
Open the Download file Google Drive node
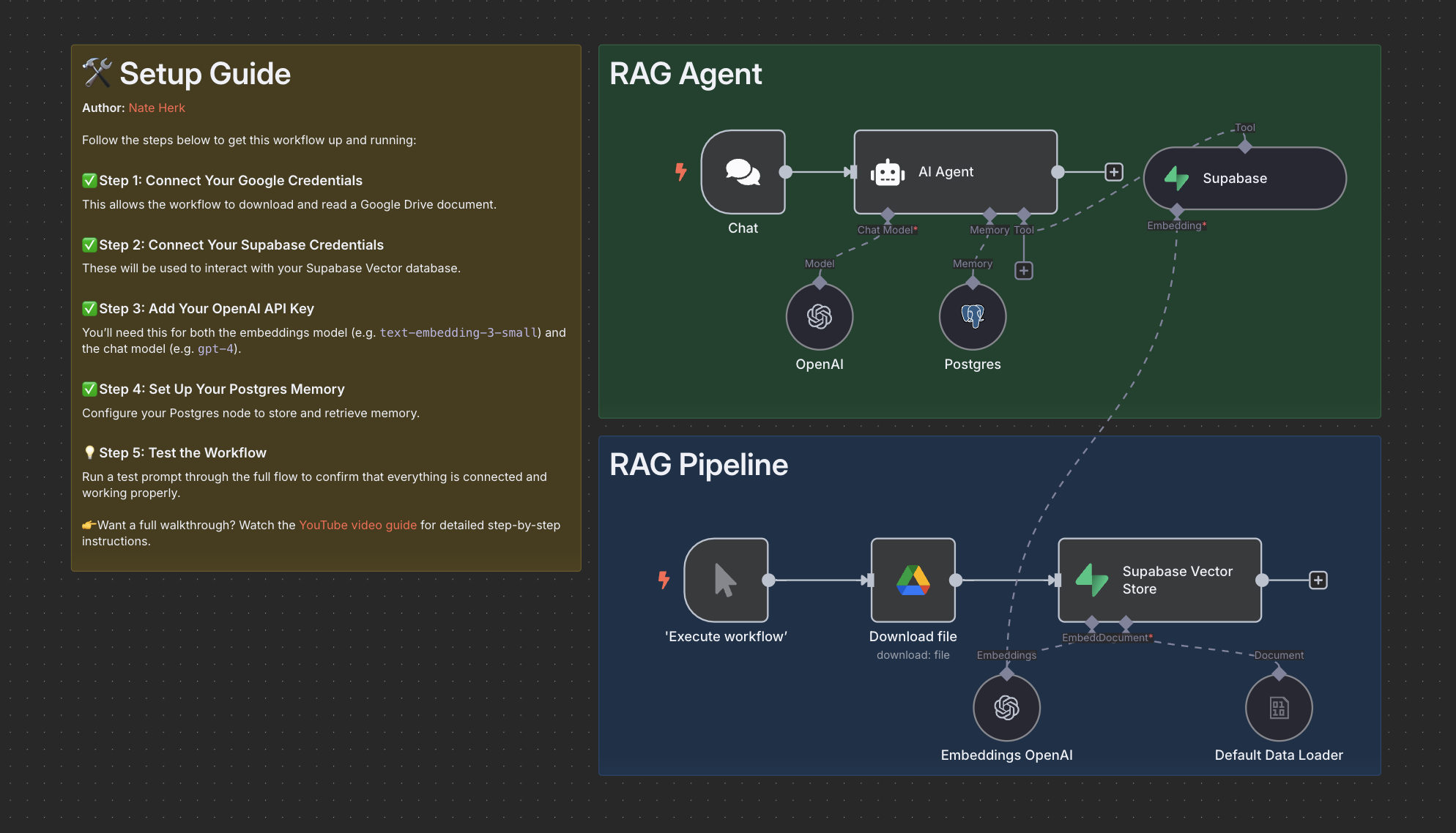coord(913,580)
